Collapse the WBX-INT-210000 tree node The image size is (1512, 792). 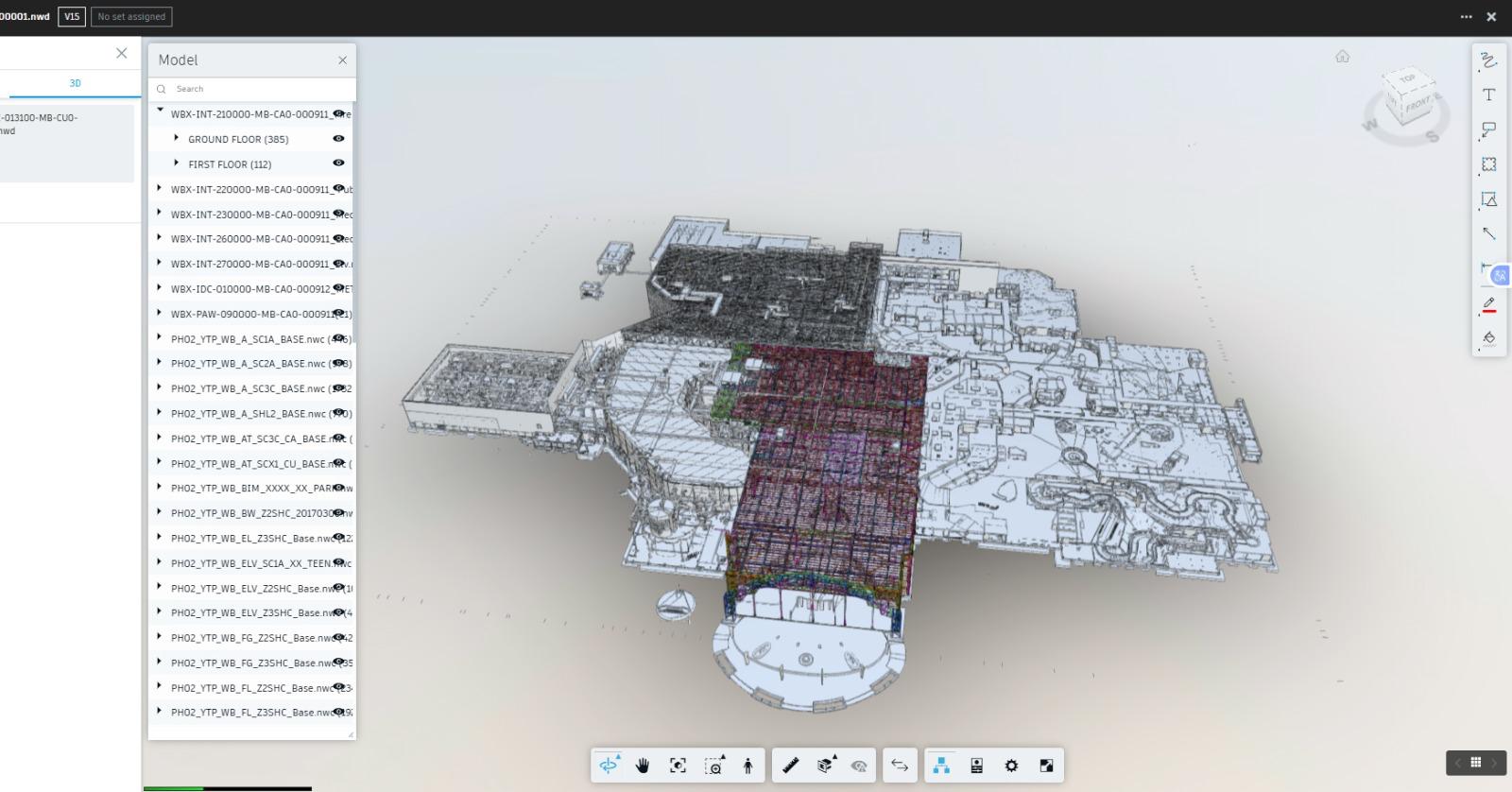160,112
